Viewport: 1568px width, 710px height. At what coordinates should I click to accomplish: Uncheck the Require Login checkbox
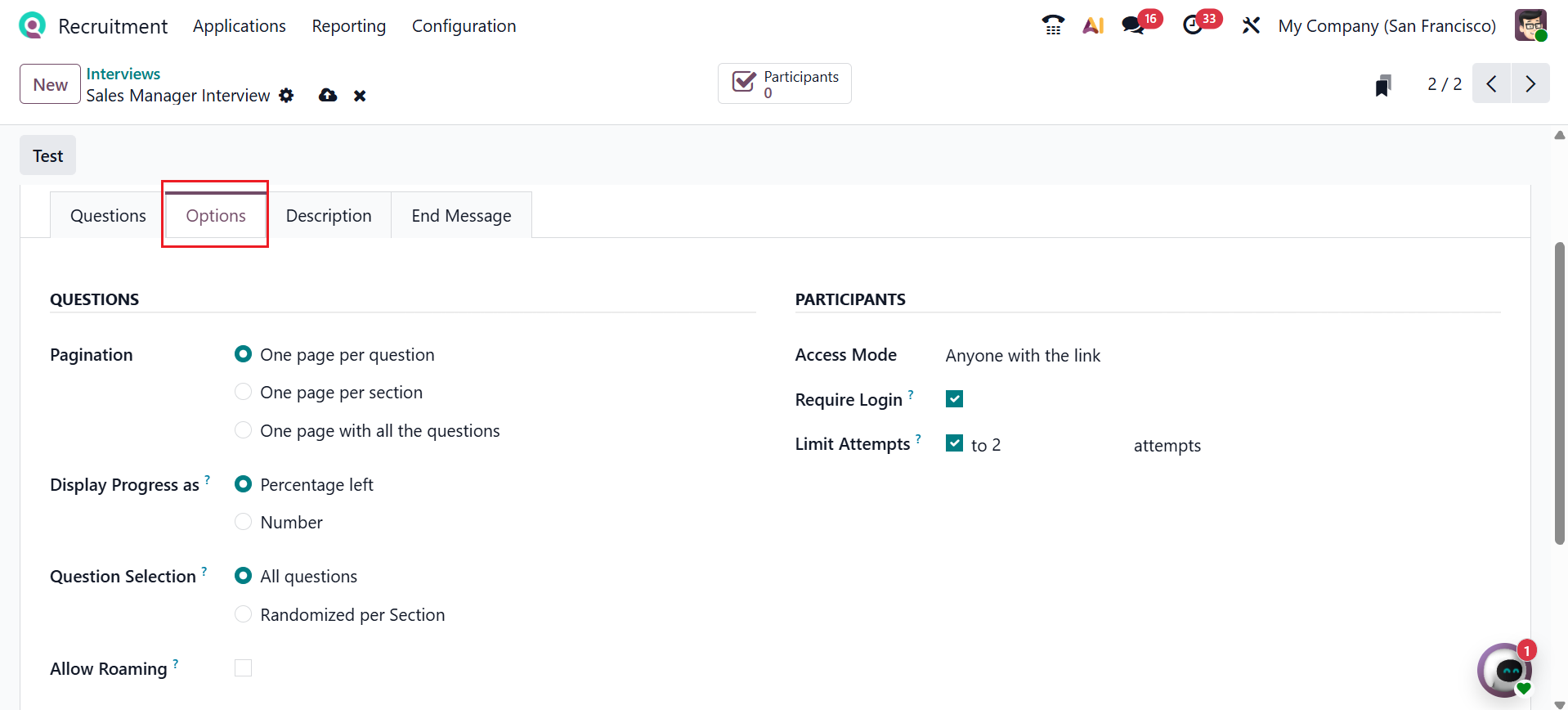tap(954, 399)
